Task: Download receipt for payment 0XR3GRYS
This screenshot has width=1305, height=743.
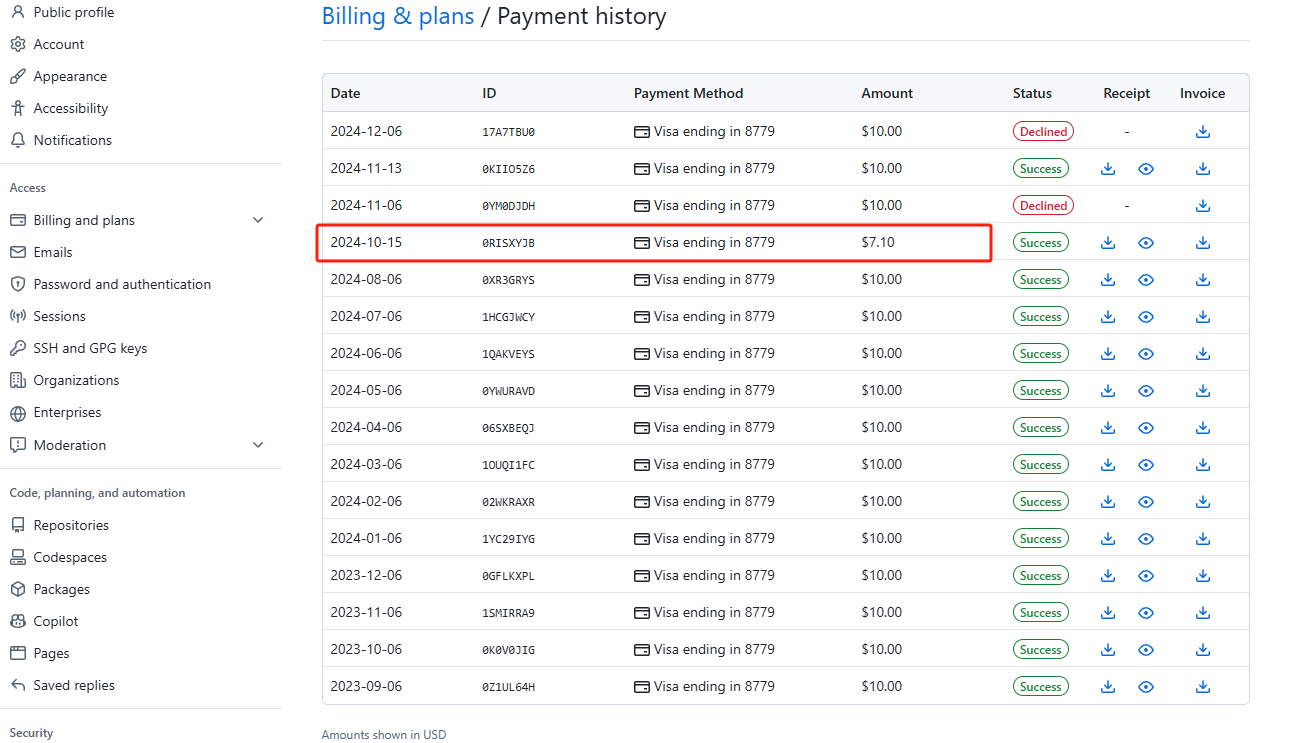Action: pyautogui.click(x=1108, y=280)
